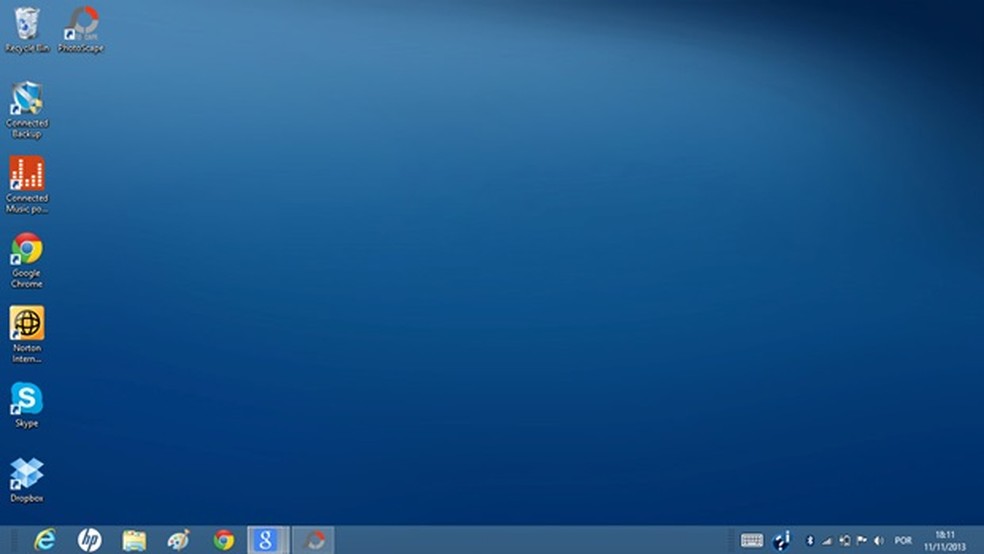Open the volume speaker tray icon
This screenshot has width=984, height=554.
click(x=879, y=540)
